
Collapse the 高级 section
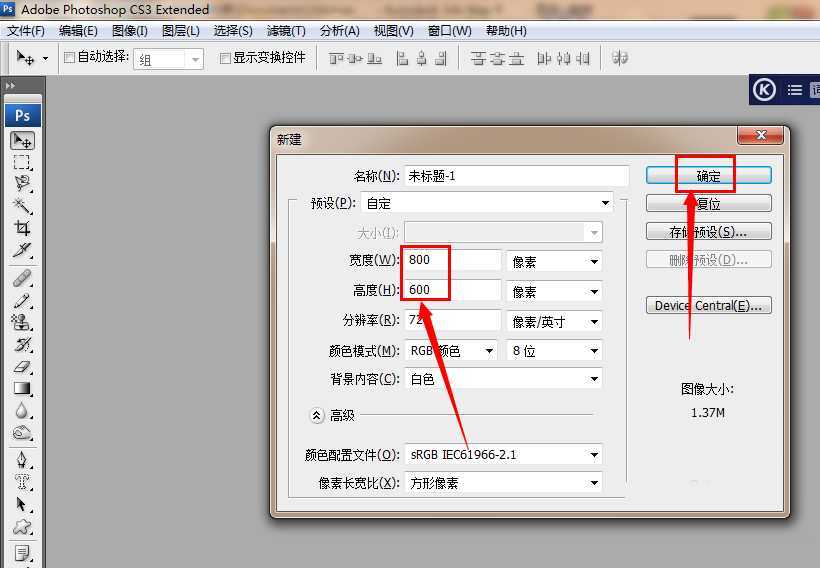coord(316,415)
